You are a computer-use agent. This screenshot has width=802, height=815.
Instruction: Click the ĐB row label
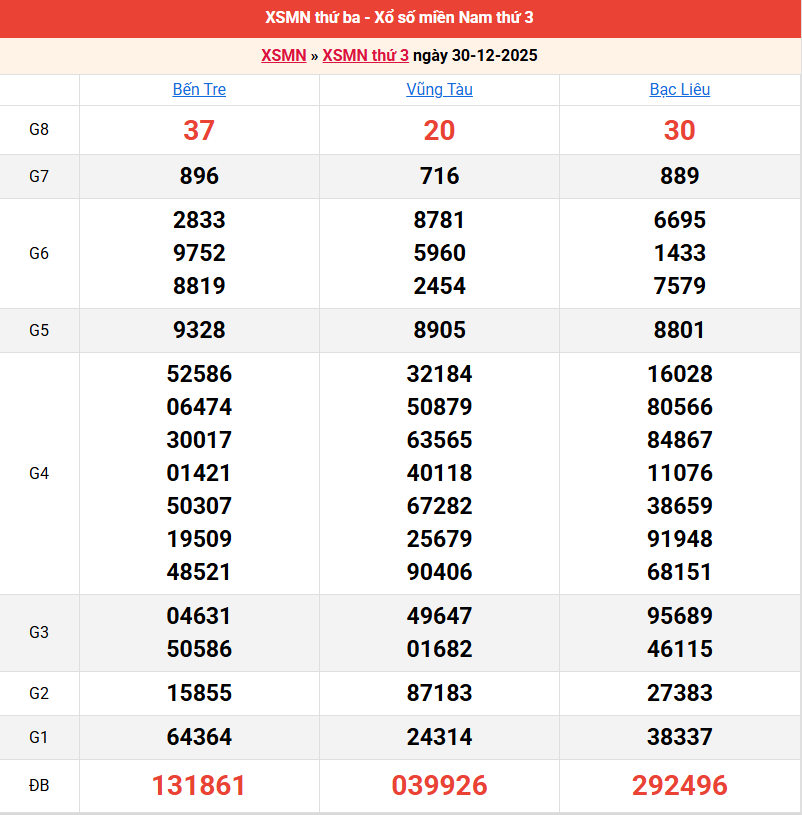(39, 786)
